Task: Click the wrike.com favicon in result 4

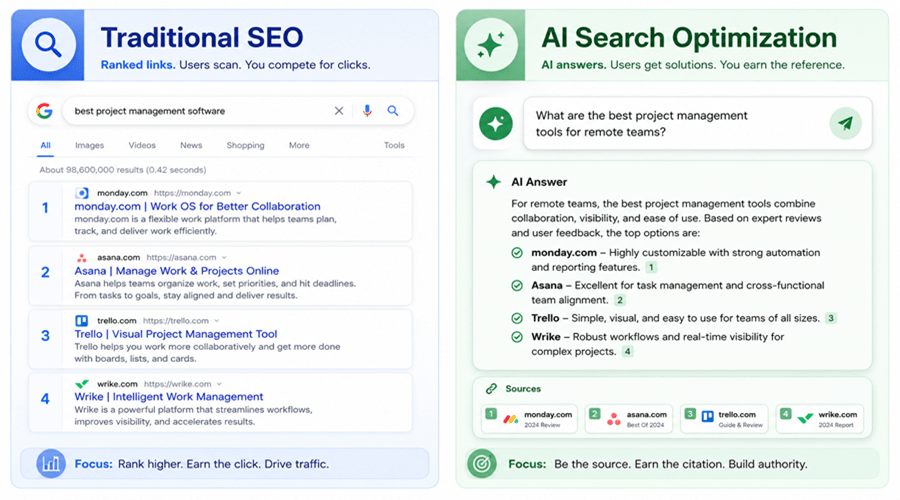Action: click(82, 383)
